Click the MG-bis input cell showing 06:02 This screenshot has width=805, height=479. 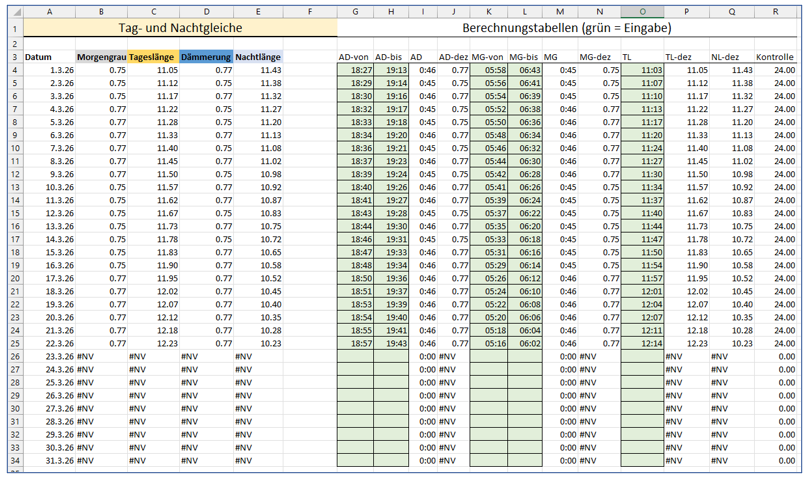[x=524, y=343]
